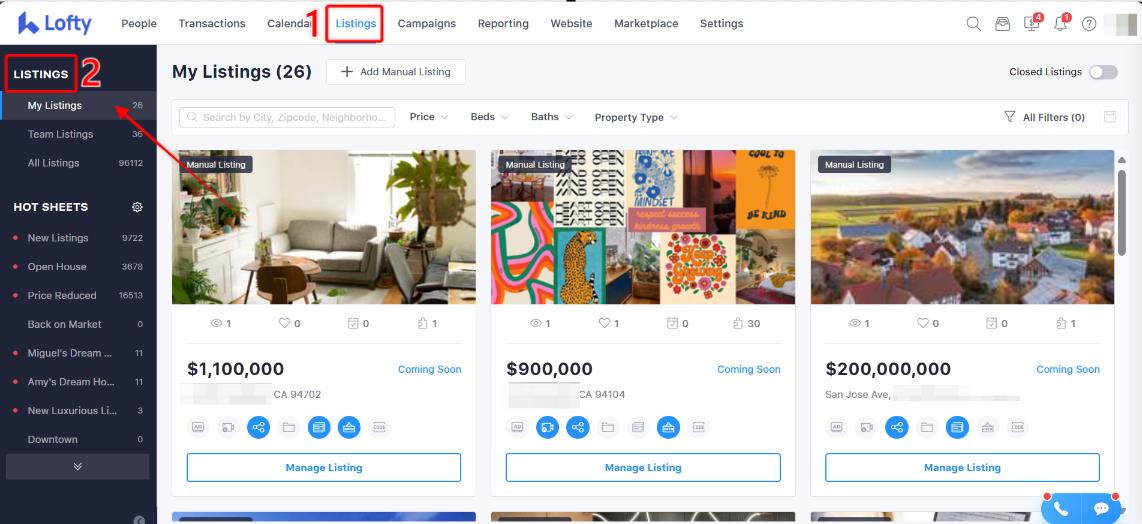The width and height of the screenshot is (1142, 524).
Task: Open the Beds filter dropdown
Action: click(489, 117)
